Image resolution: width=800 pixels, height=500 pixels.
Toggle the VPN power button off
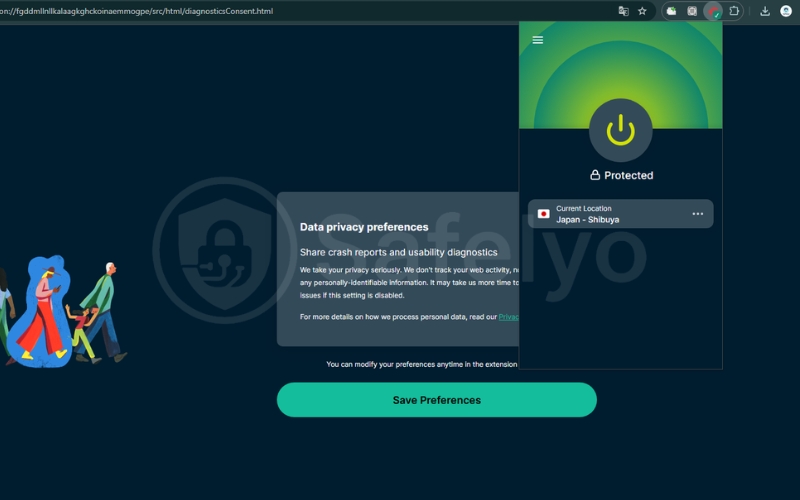tap(620, 130)
